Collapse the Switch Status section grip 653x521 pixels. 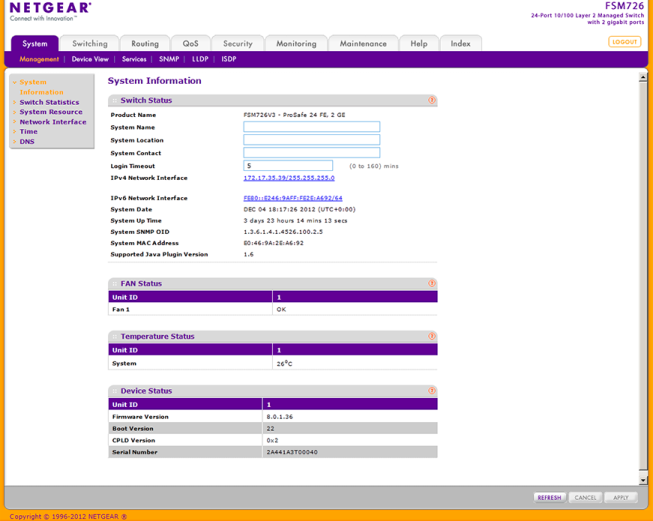pos(115,100)
